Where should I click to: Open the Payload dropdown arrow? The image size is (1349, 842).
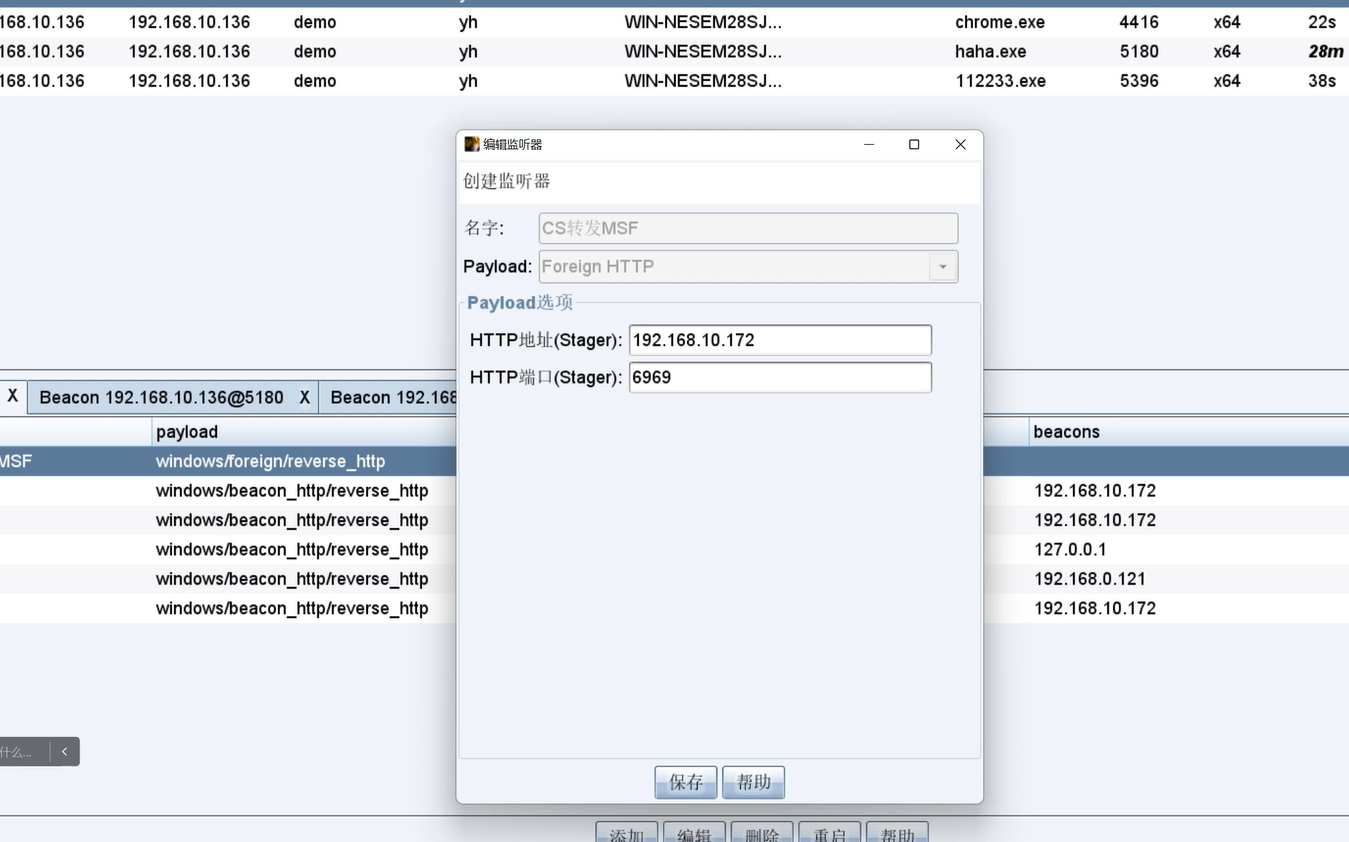942,267
